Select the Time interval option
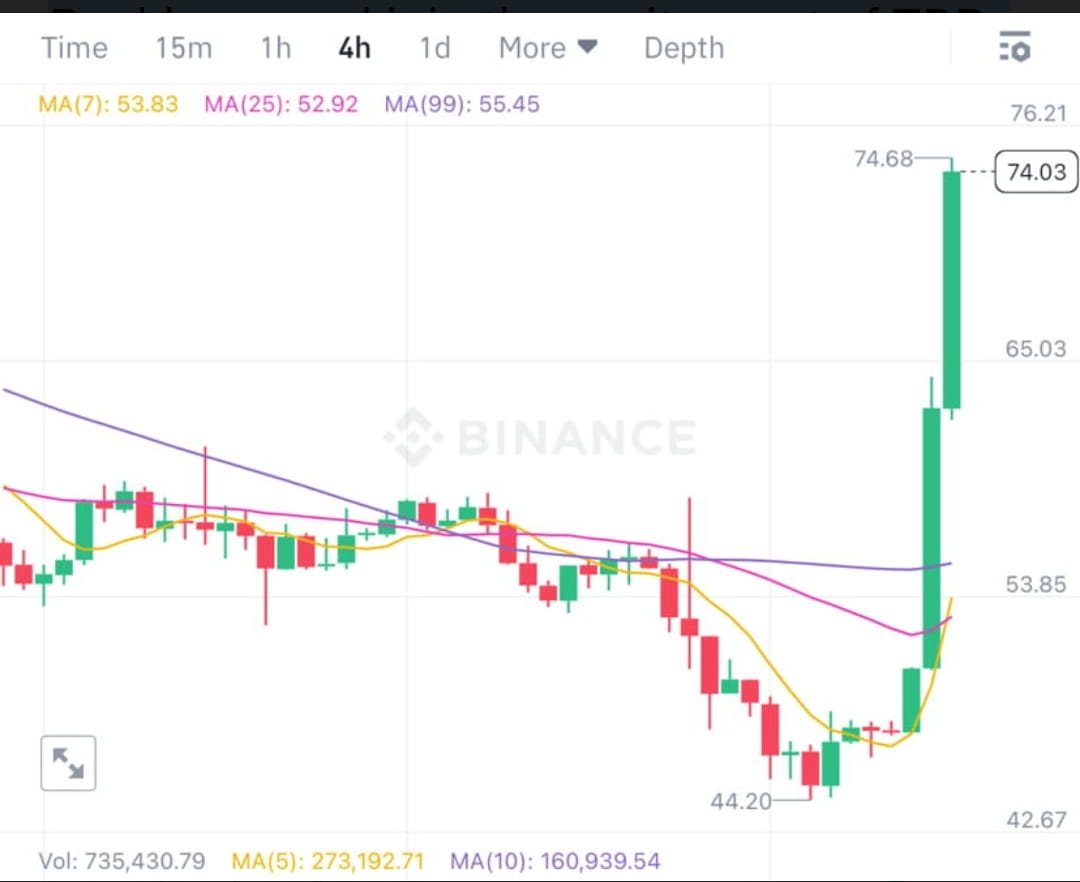 (73, 47)
